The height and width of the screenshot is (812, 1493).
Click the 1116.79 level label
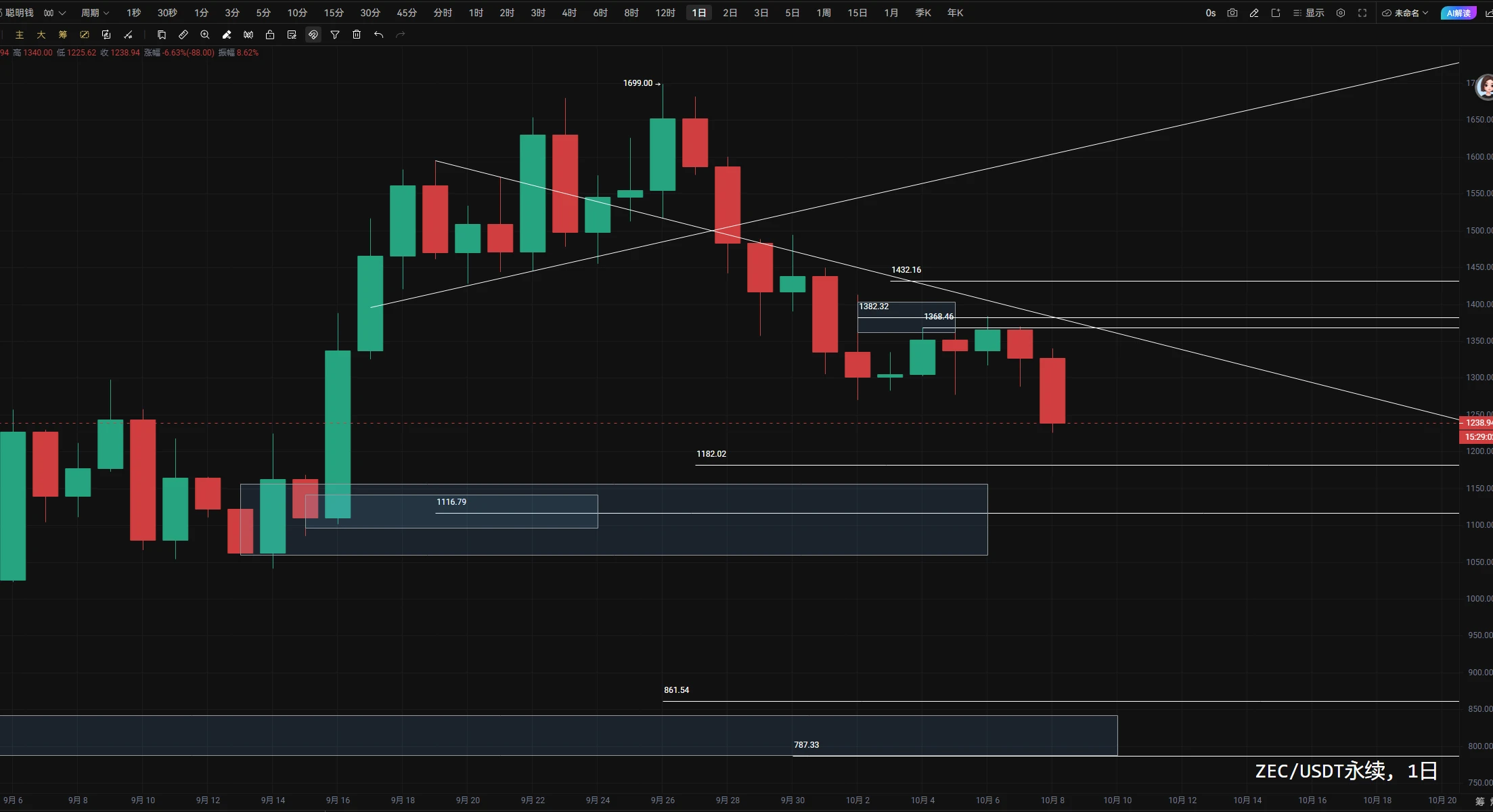[x=451, y=502]
